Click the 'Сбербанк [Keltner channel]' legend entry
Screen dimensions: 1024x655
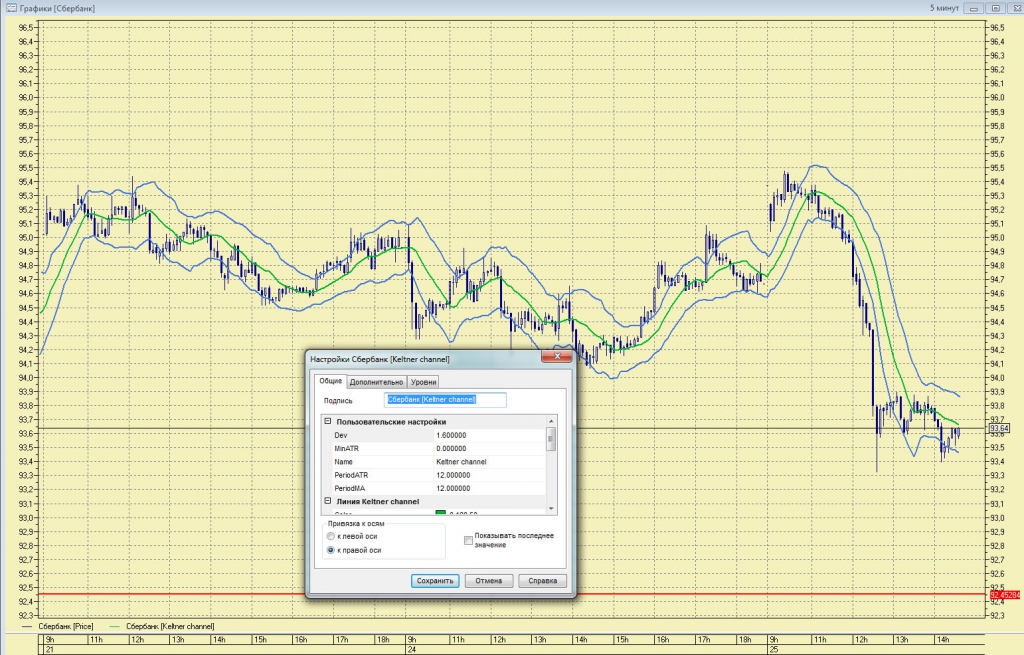pos(170,626)
